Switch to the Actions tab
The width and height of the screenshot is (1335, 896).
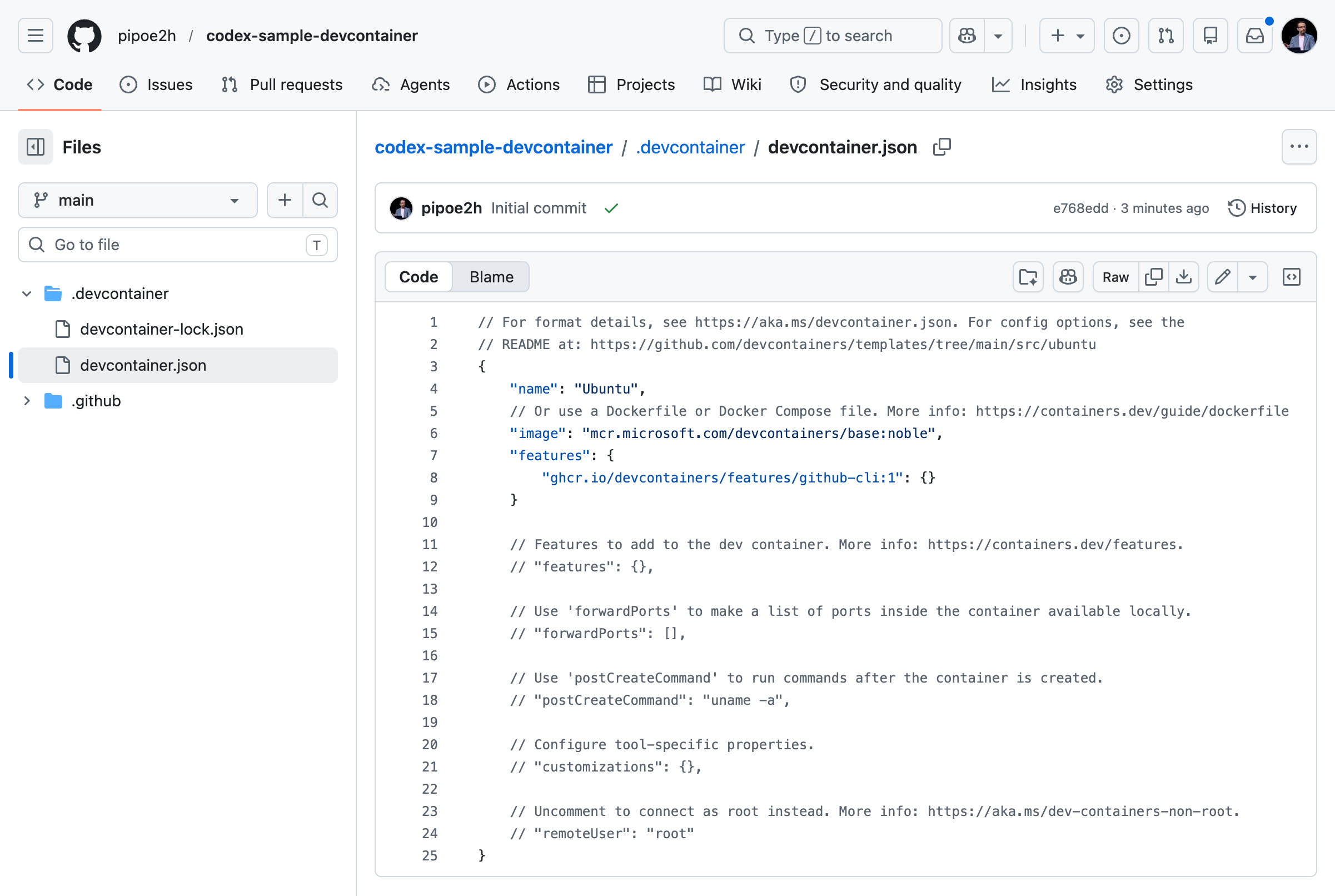(x=519, y=84)
